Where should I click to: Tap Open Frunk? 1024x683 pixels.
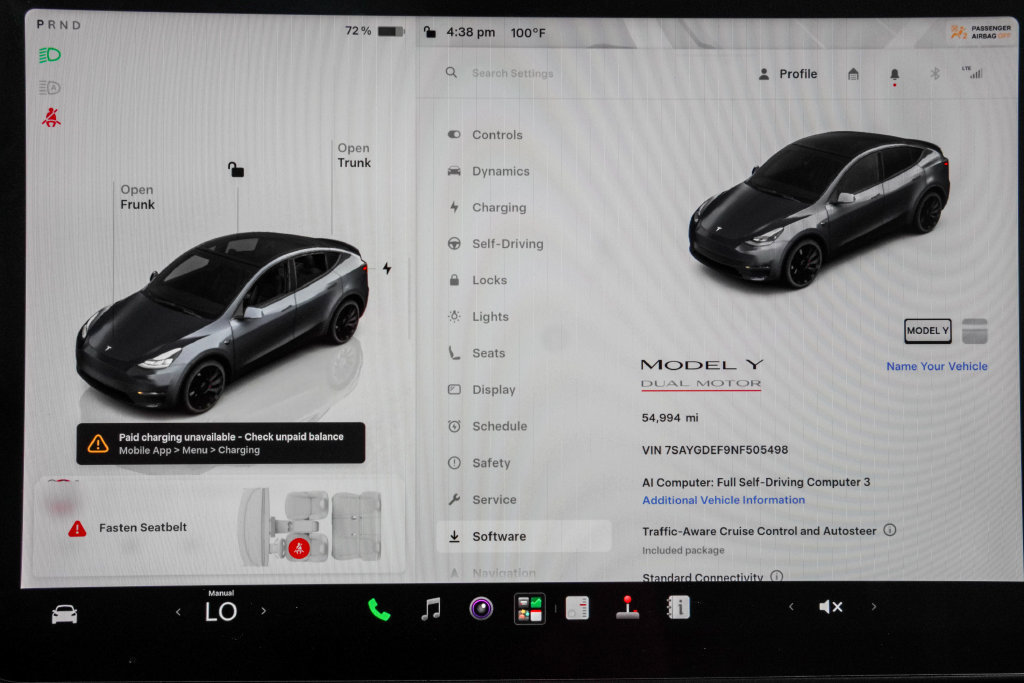coord(137,197)
